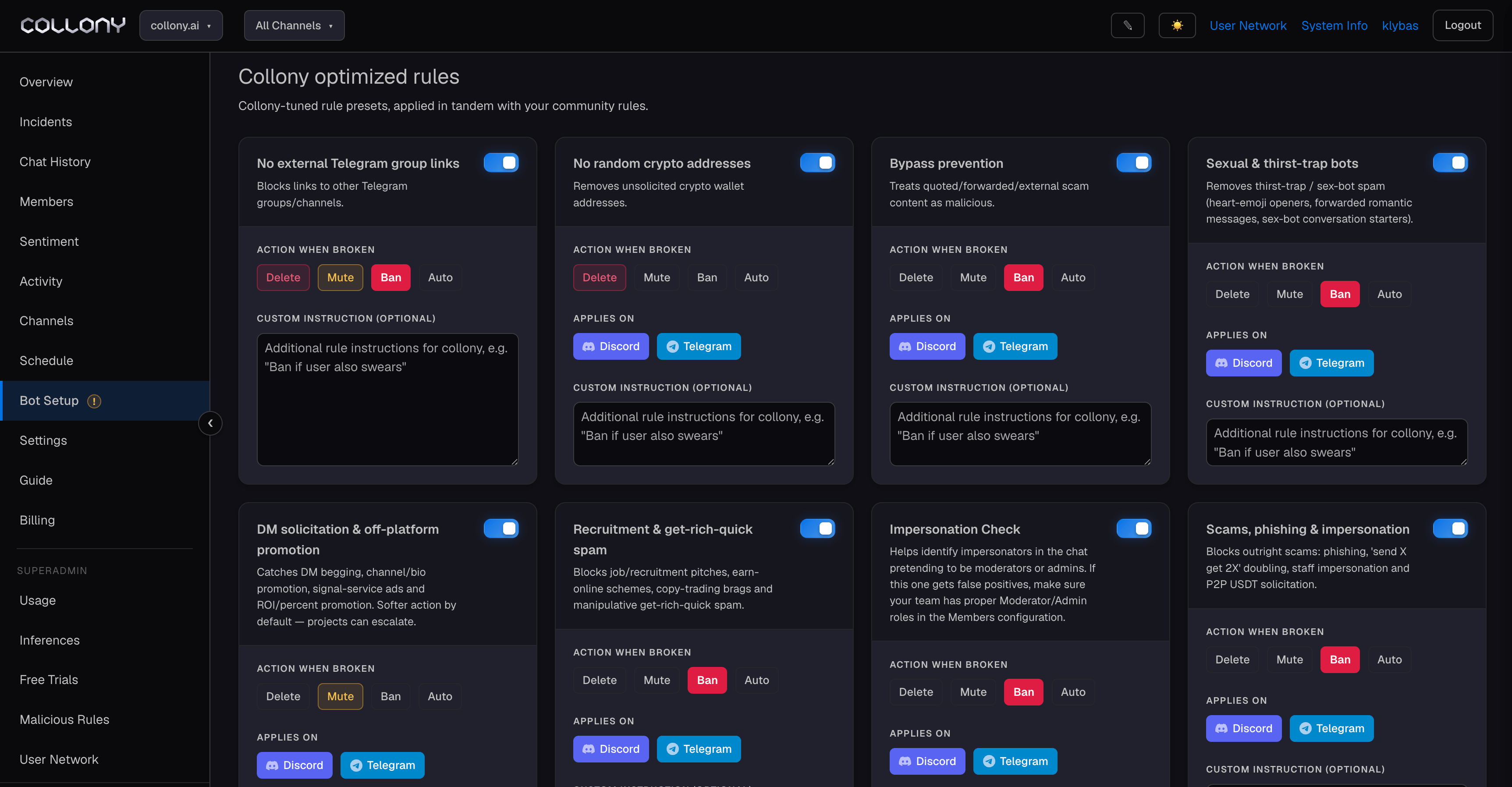Screen dimensions: 1512x787
Task: Go to Activity in sidebar
Action: click(105, 281)
